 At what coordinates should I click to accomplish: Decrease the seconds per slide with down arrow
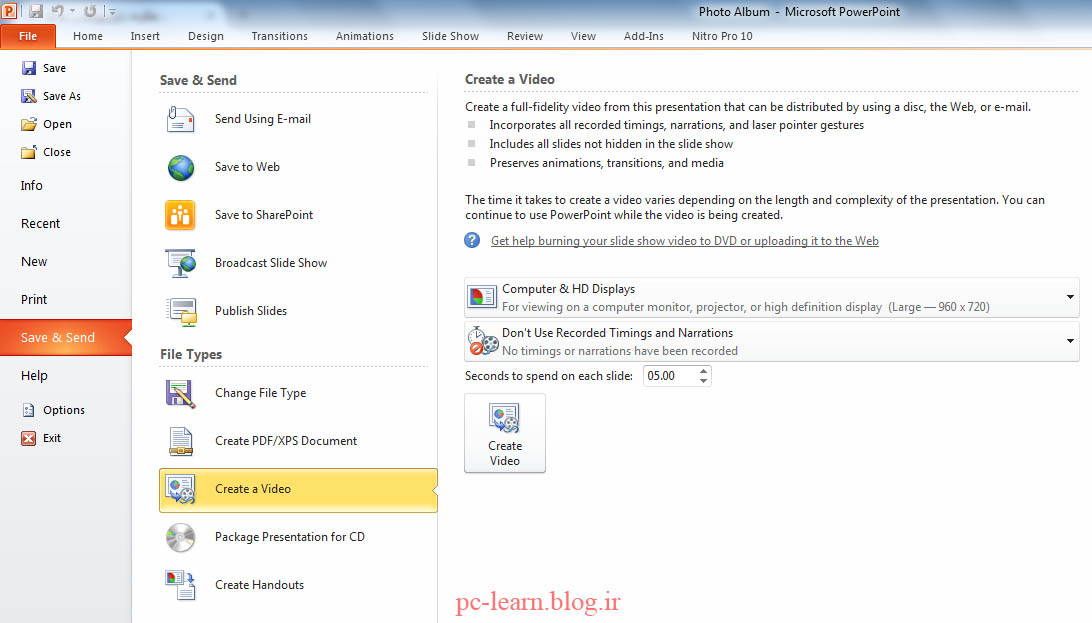click(x=704, y=381)
